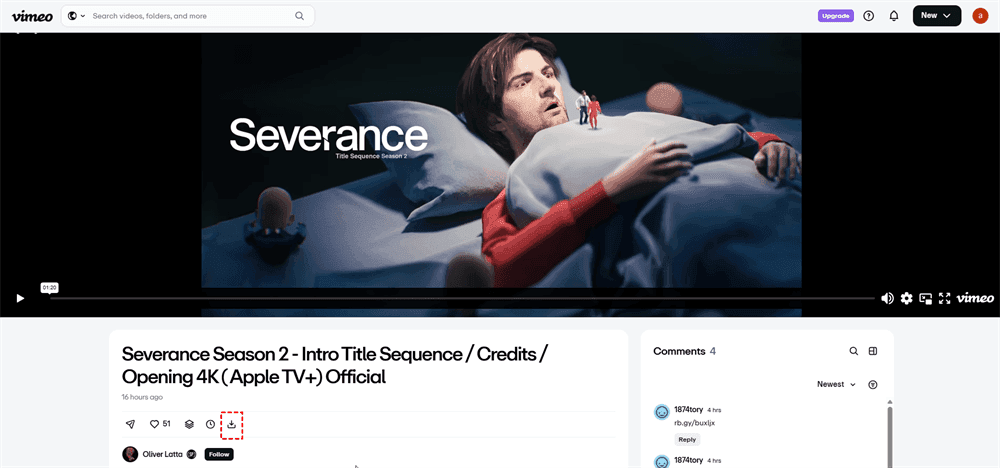Click the purple Upgrade button
The width and height of the screenshot is (1000, 468).
pos(835,16)
